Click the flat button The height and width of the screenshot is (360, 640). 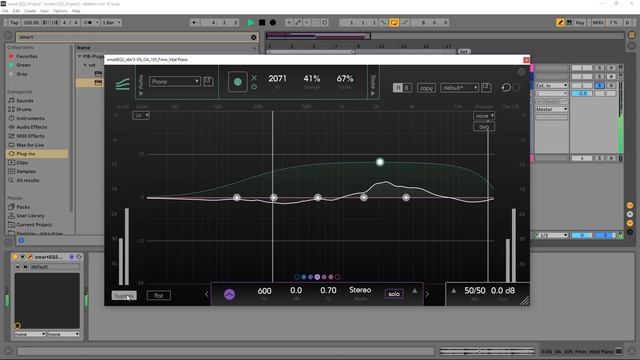[x=159, y=296]
